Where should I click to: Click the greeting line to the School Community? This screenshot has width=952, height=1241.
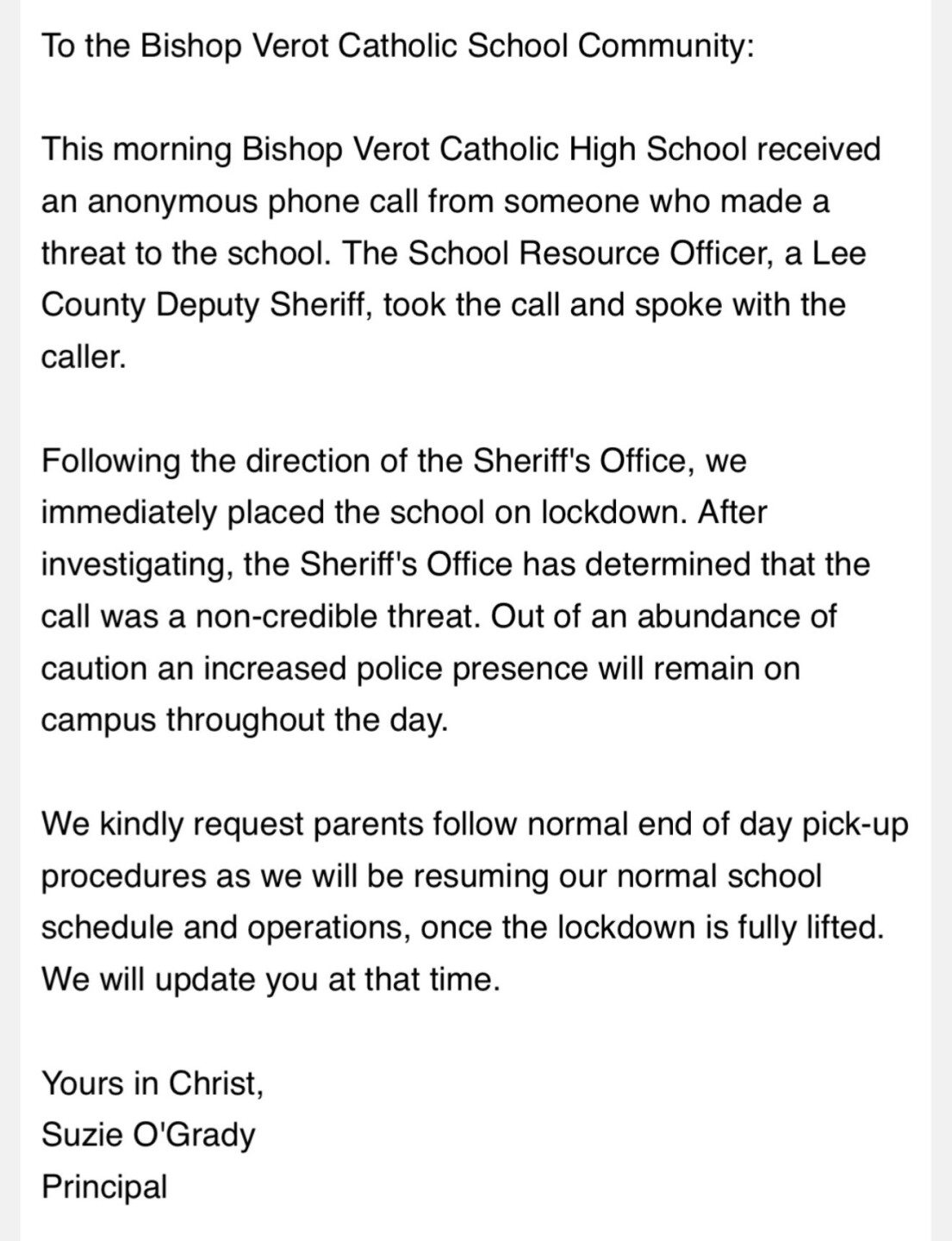(x=397, y=46)
